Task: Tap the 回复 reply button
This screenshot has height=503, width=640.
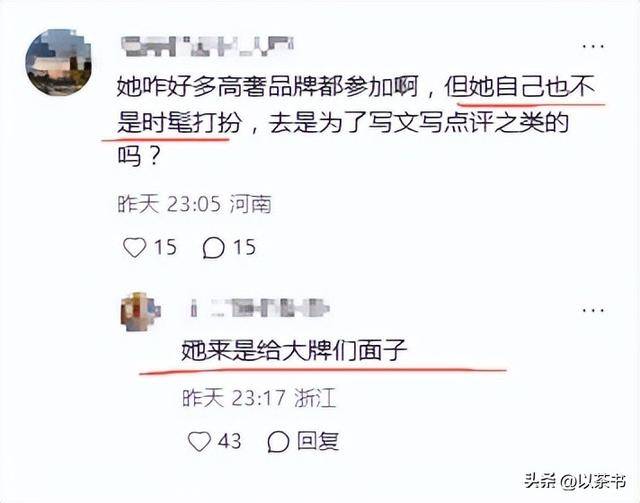Action: coord(318,441)
